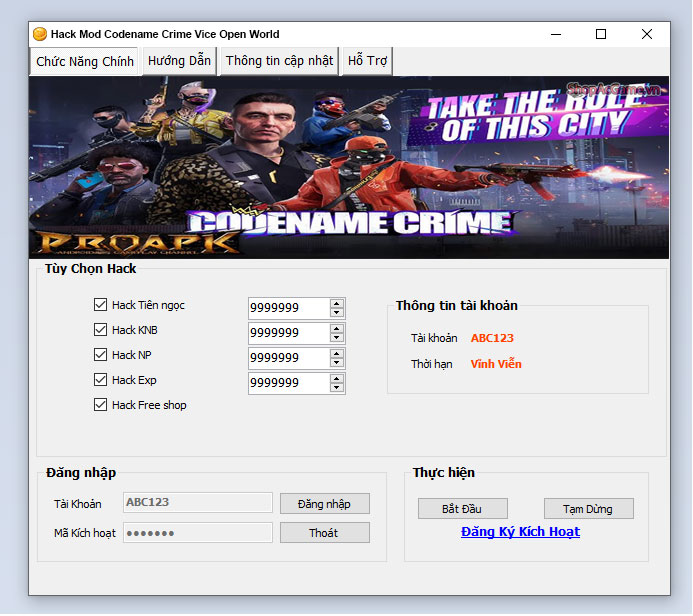
Task: Click the Thời hạn label
Action: [x=431, y=364]
